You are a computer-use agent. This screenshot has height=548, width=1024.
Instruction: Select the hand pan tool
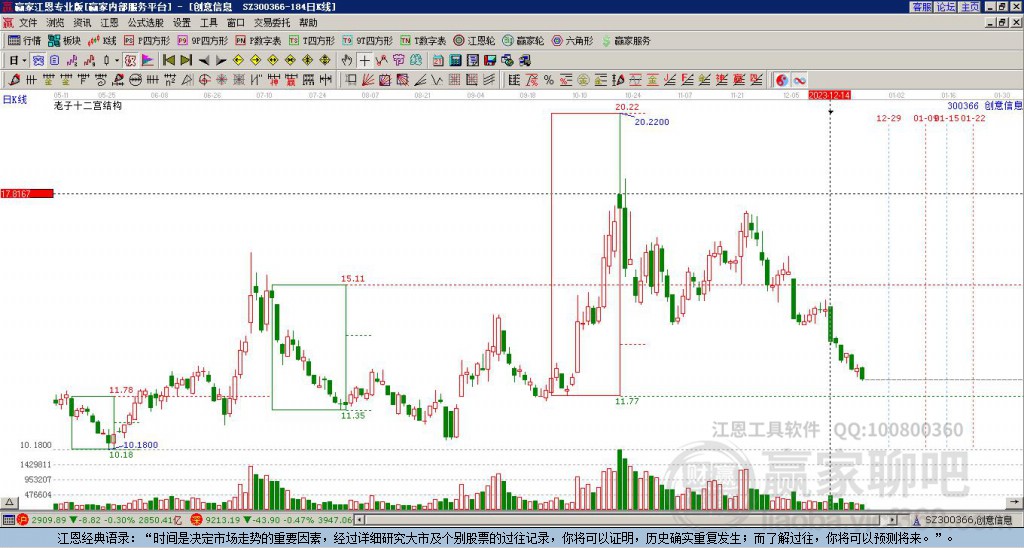pos(347,61)
